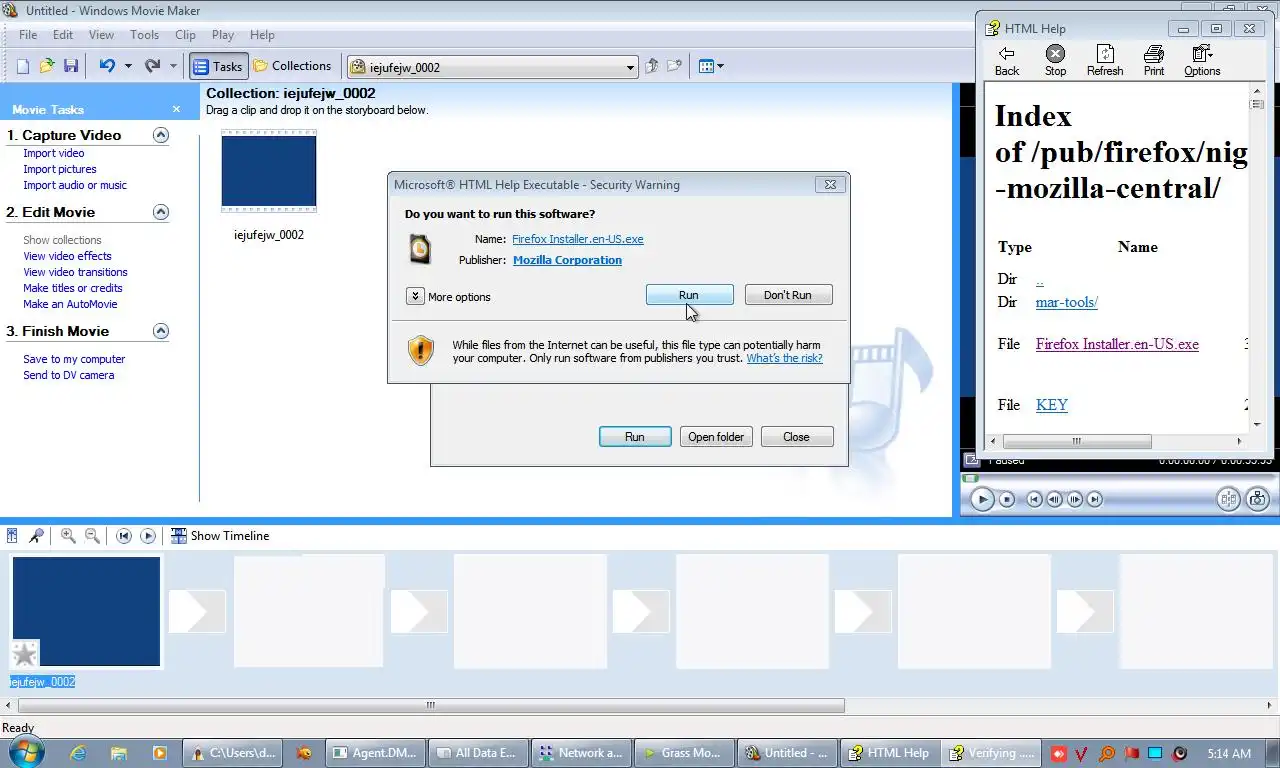Open the Play menu
The height and width of the screenshot is (768, 1280).
(223, 35)
